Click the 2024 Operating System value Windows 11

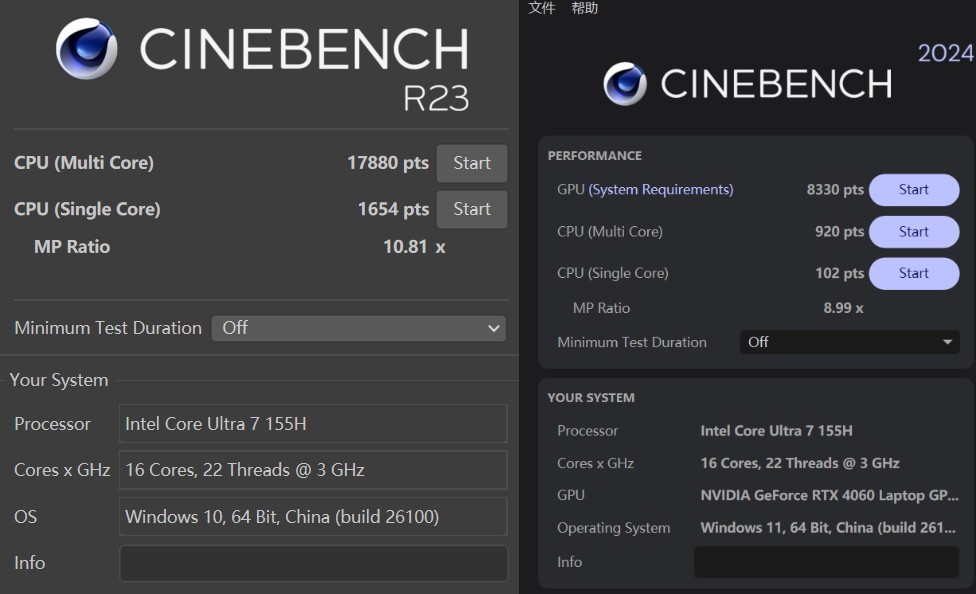[828, 528]
